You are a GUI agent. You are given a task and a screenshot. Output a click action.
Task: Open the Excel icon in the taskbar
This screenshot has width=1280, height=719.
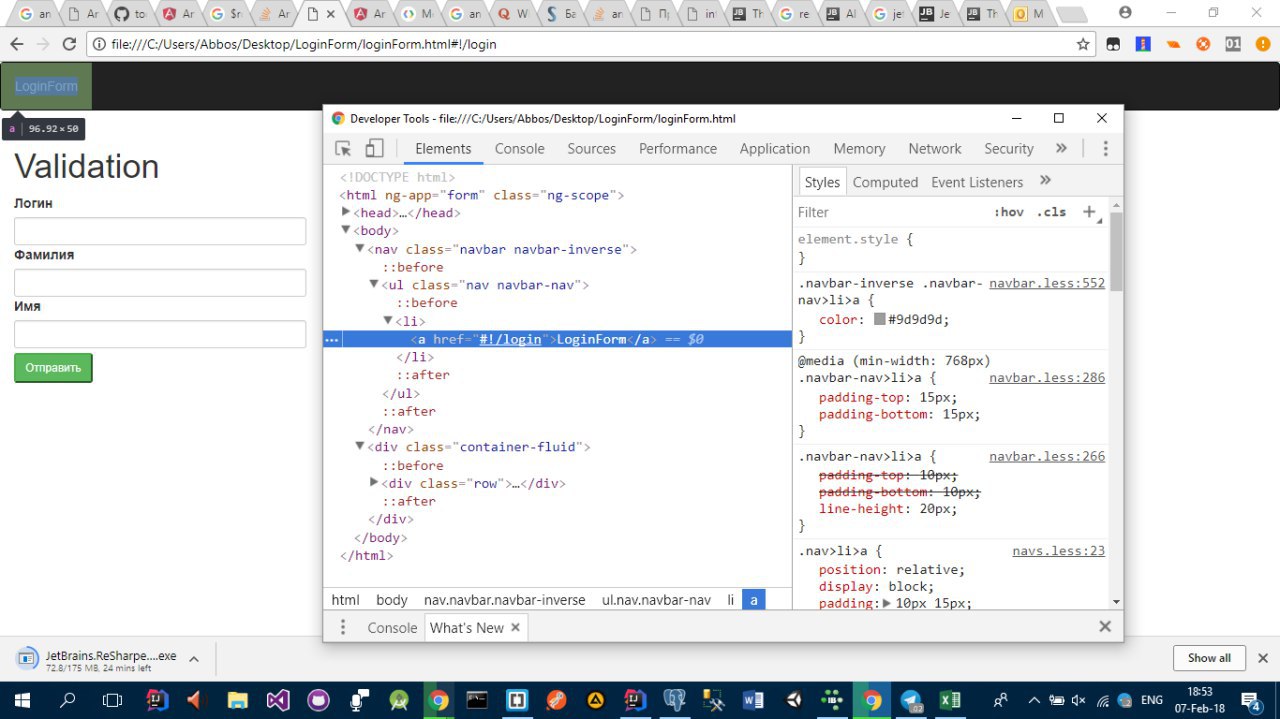coord(950,700)
